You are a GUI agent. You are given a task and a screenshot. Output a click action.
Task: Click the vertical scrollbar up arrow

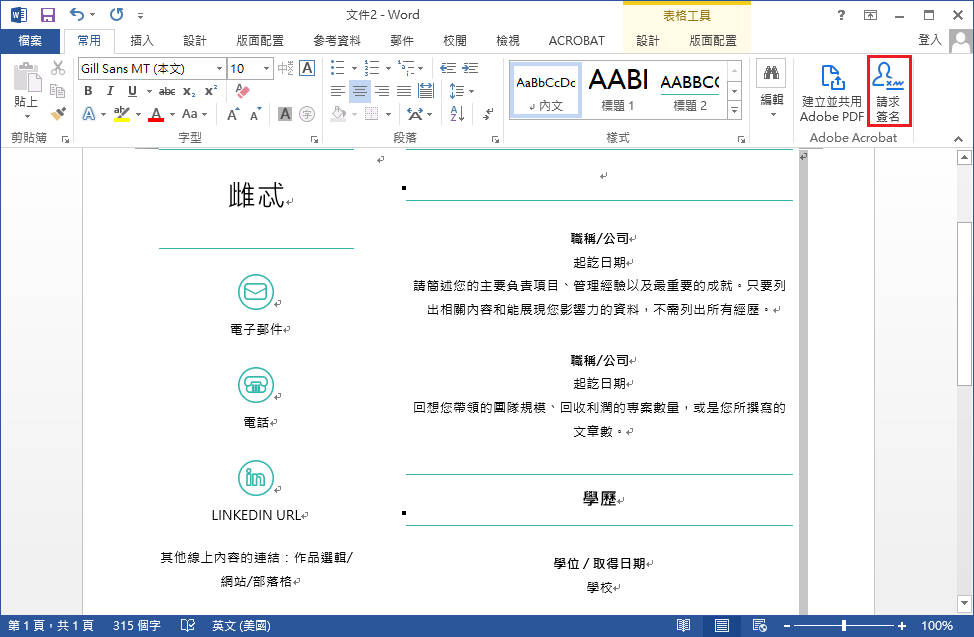pos(962,156)
